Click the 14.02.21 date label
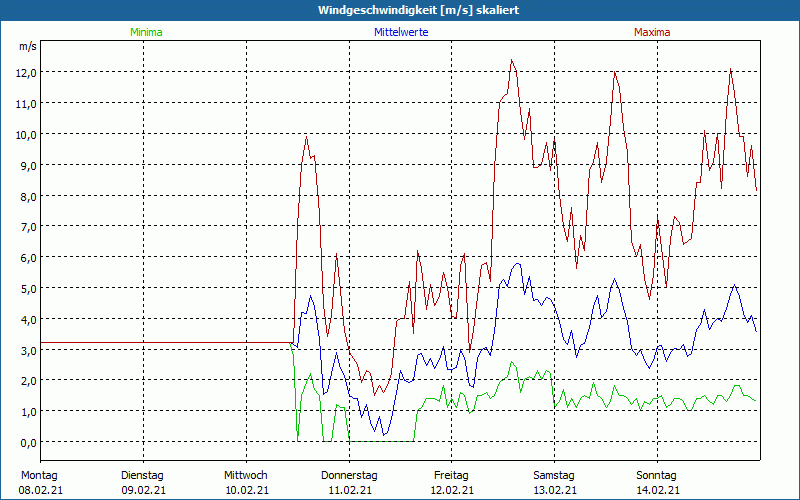 tap(658, 491)
